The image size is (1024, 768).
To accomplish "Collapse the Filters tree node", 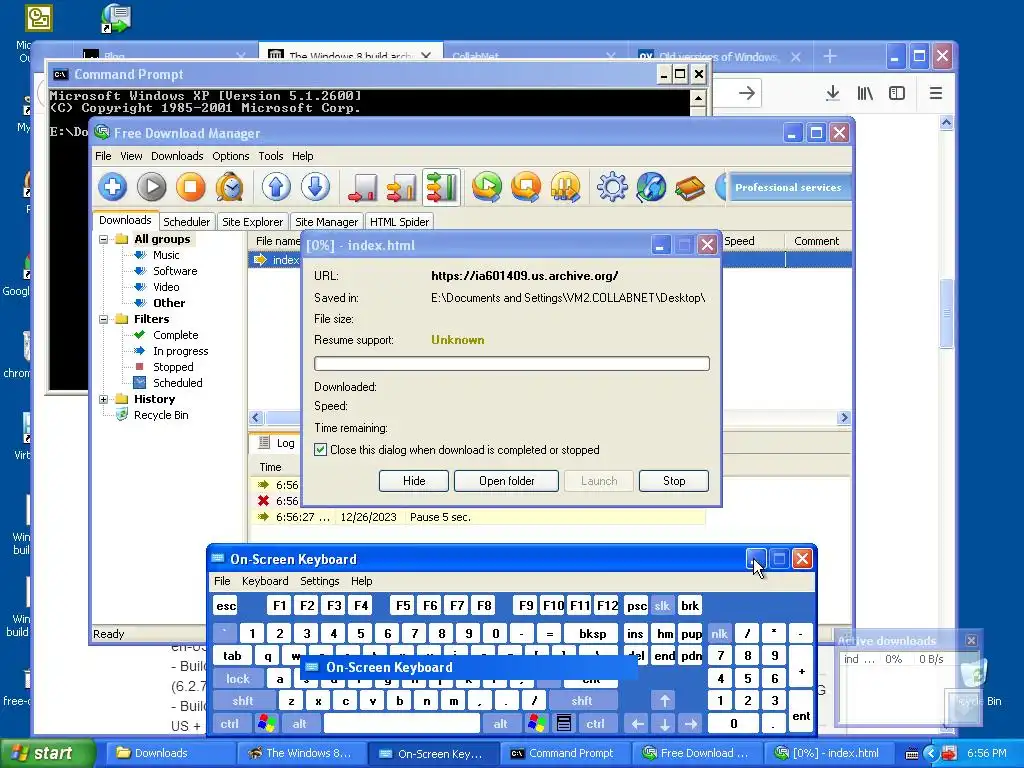I will pos(103,319).
